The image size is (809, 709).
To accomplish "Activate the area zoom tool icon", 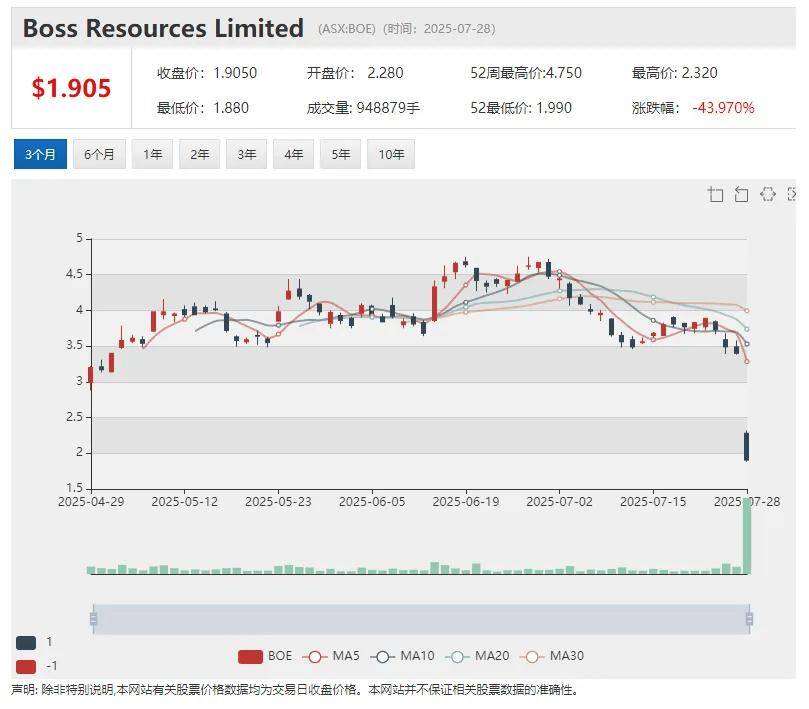I will coord(715,195).
